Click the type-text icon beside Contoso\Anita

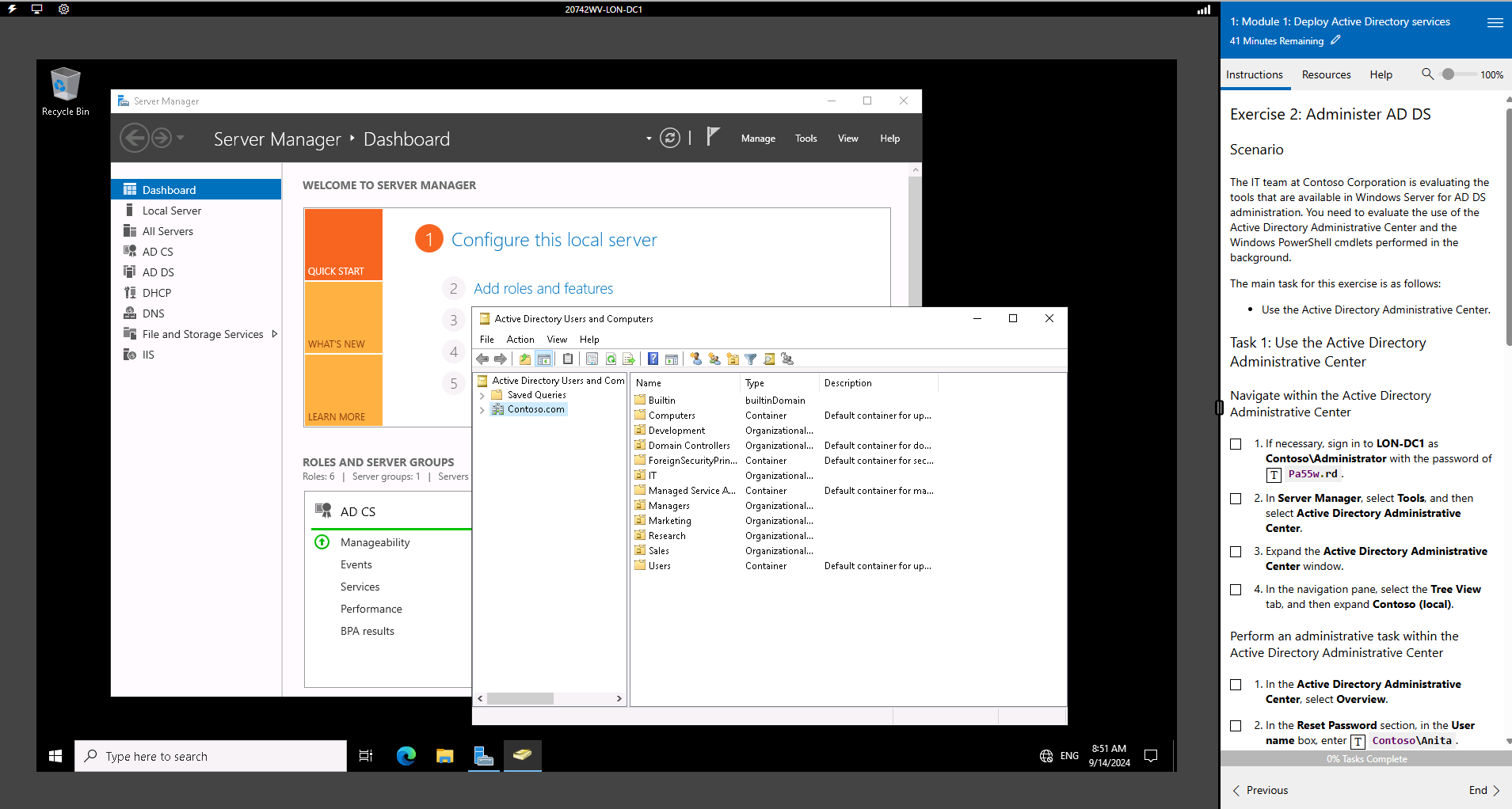tap(1358, 742)
